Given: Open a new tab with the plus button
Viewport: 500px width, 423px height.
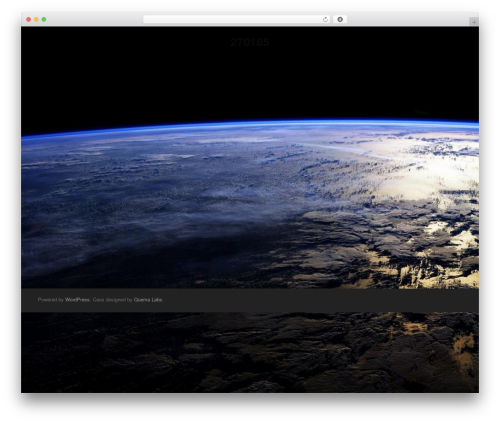Looking at the screenshot, I should click(x=474, y=22).
